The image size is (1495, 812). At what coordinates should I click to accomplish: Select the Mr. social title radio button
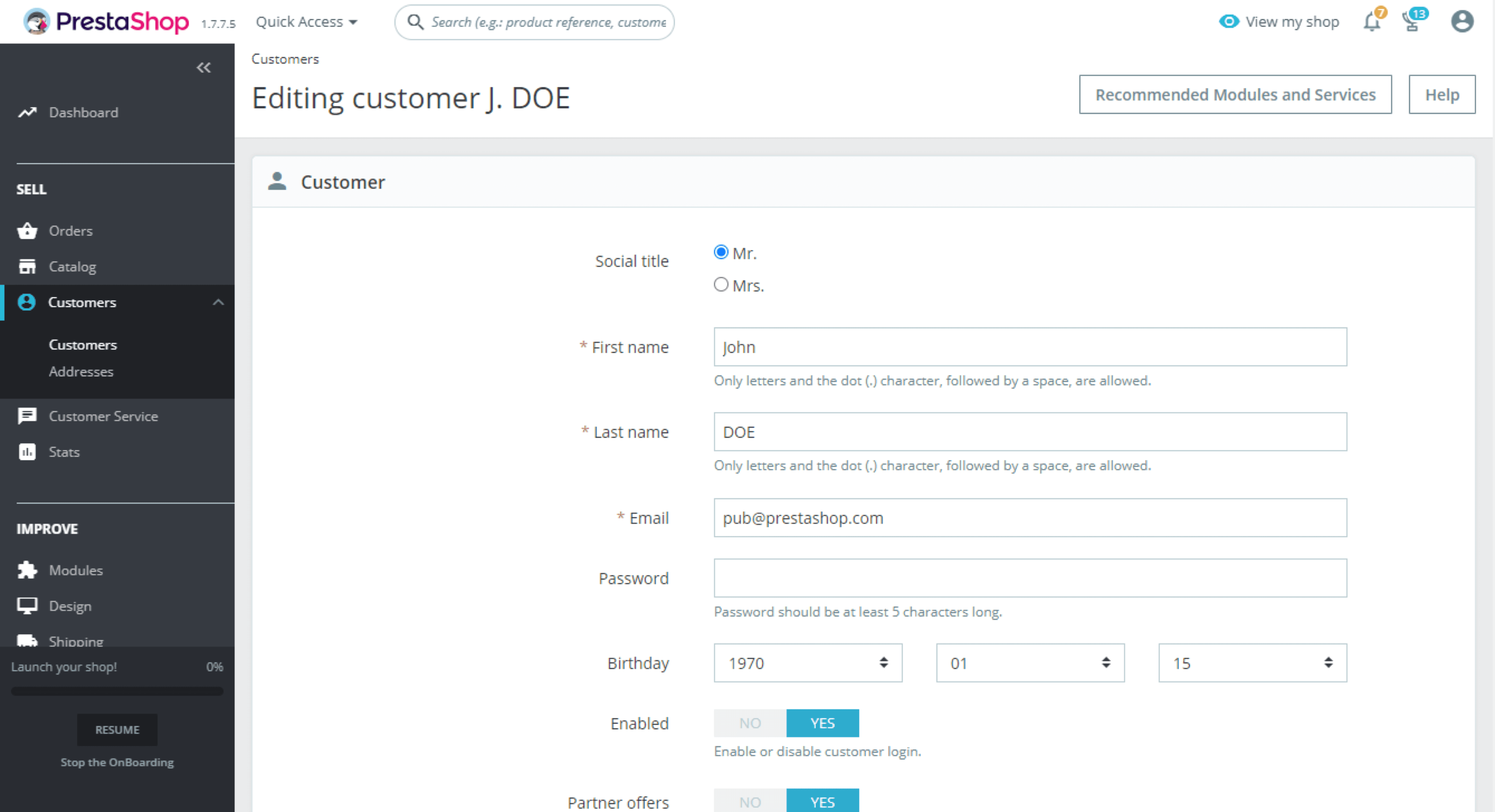(720, 253)
